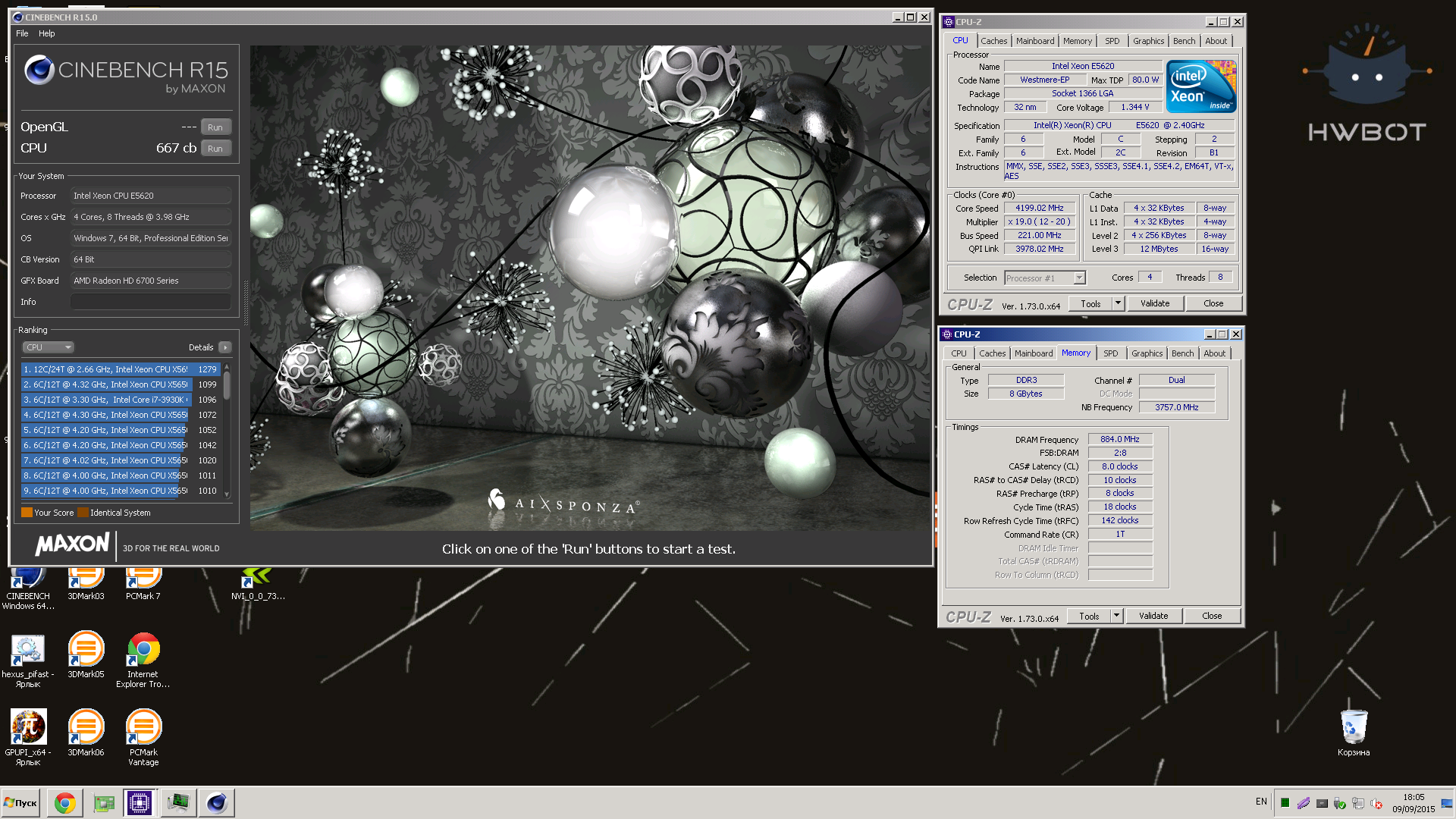Open hexus_pifast desktop shortcut
Viewport: 1456px width, 819px height.
(28, 660)
